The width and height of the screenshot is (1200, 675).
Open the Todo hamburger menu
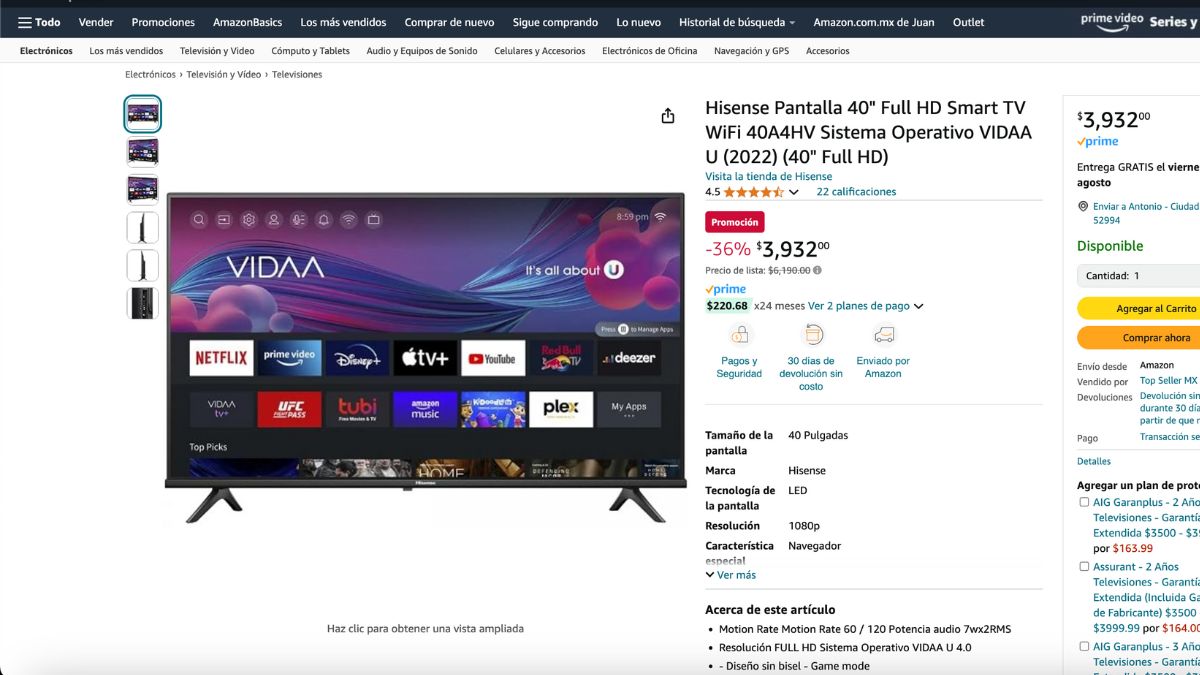39,22
